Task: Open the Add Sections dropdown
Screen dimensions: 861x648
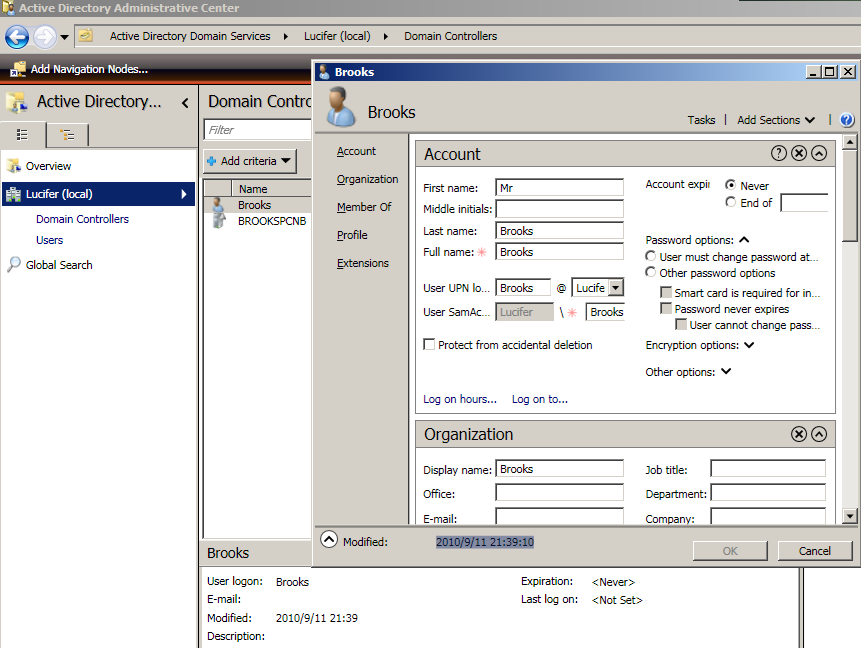Action: point(775,120)
